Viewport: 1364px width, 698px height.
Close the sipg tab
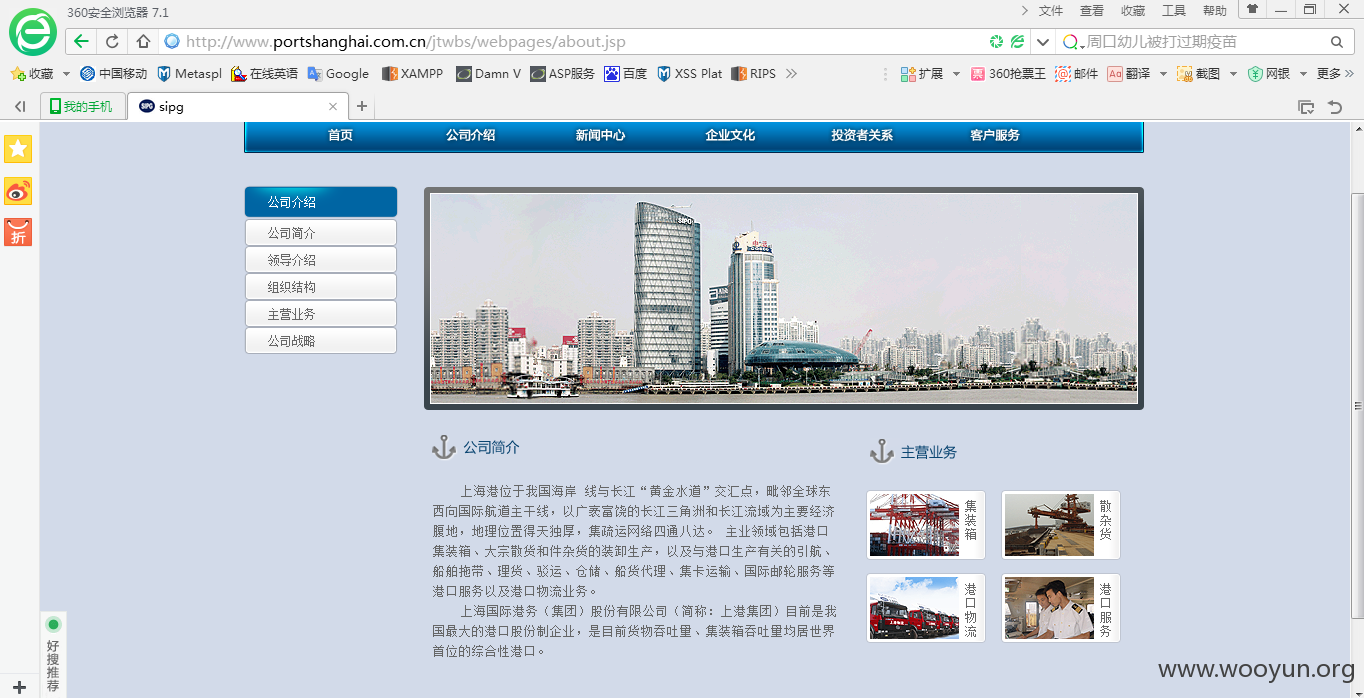click(x=333, y=106)
